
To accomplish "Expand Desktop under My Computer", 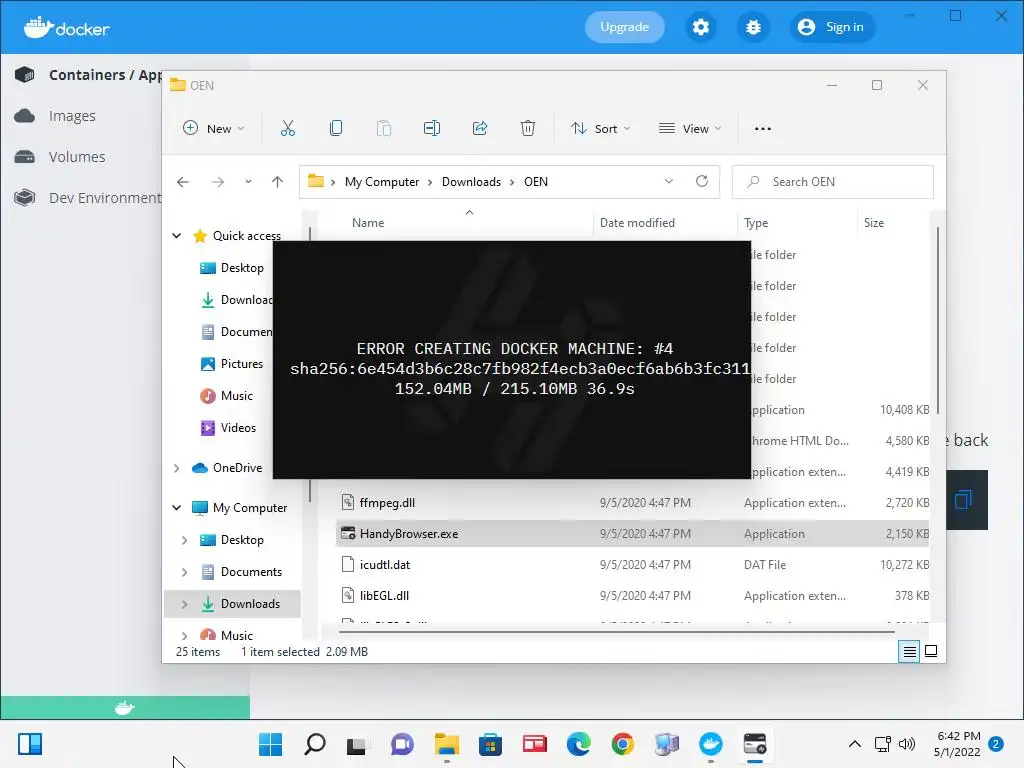I will (x=184, y=540).
